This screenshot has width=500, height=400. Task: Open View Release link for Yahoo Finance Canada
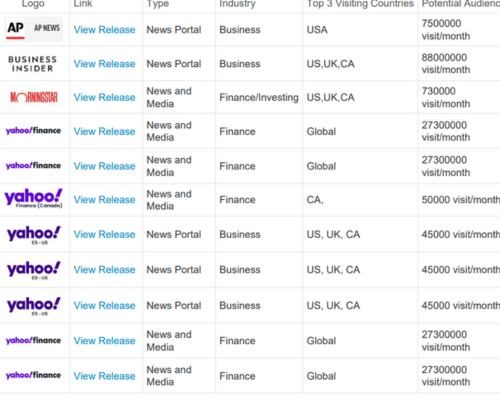click(x=104, y=200)
